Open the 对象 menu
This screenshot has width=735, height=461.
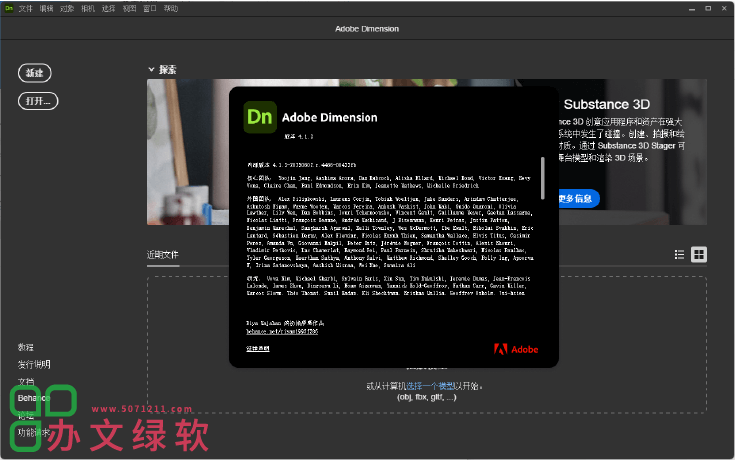click(x=67, y=8)
